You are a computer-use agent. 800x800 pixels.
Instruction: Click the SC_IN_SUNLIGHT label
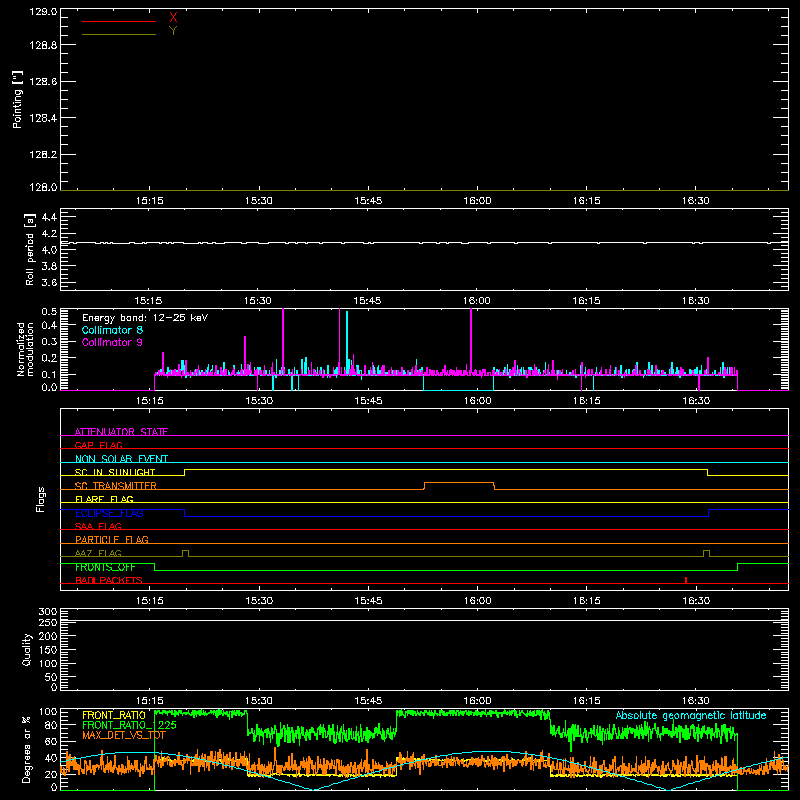tap(115, 472)
